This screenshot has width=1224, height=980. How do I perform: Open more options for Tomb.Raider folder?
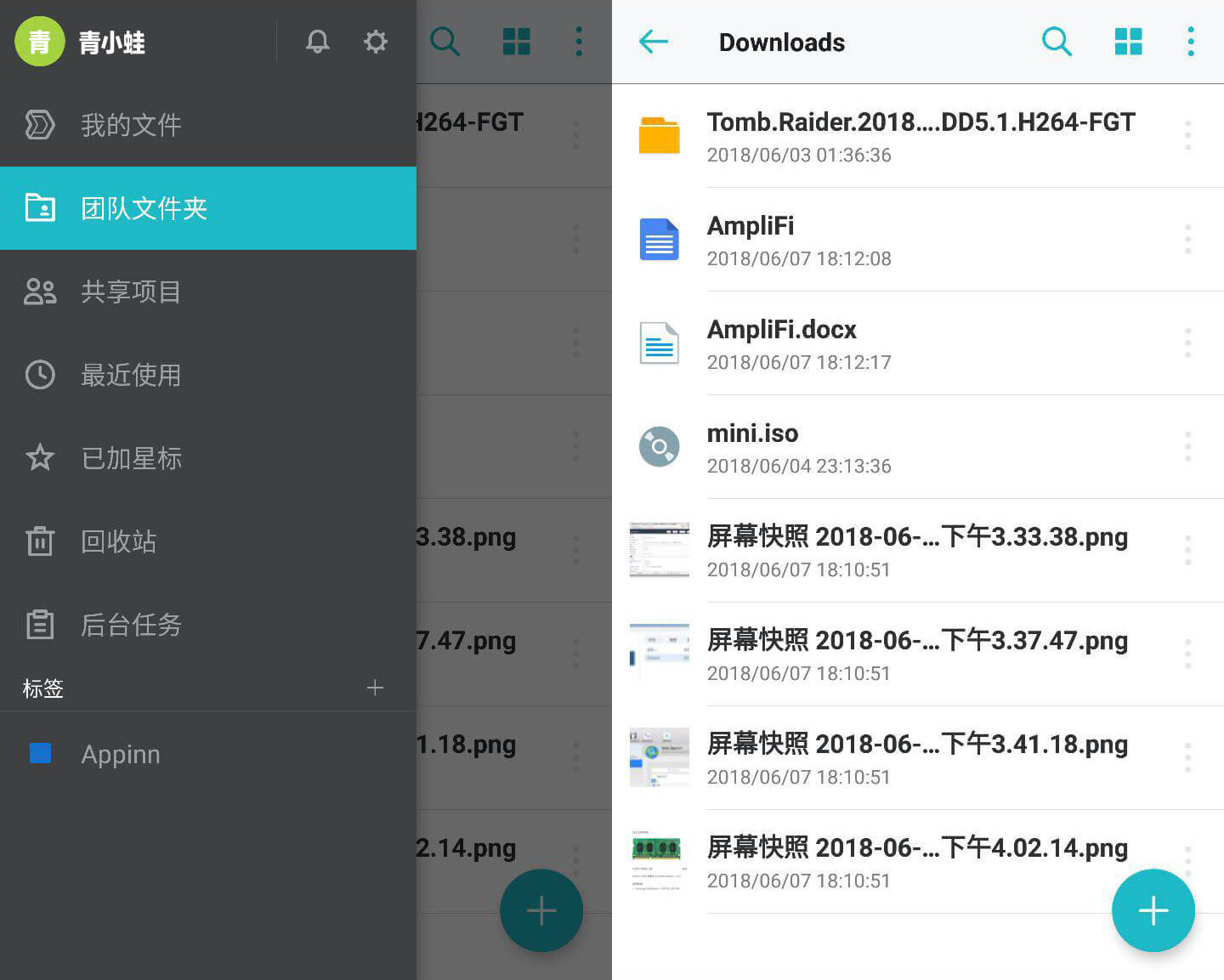(x=1187, y=136)
